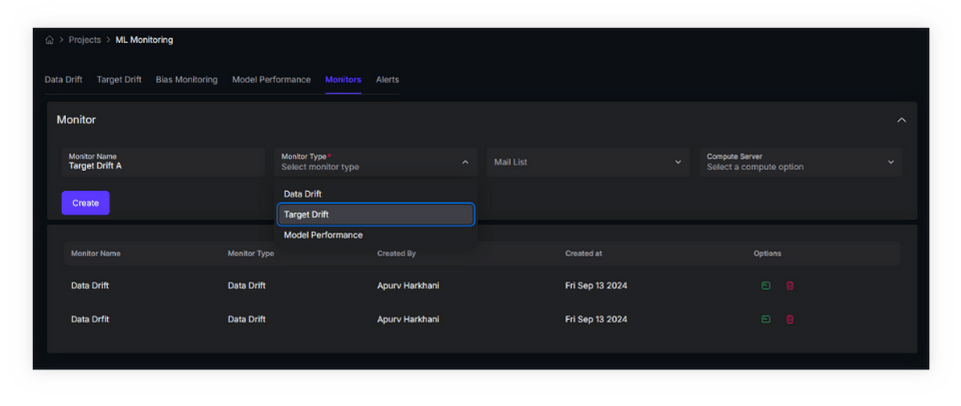
Task: Choose Data Drift from monitor type list
Action: click(375, 194)
